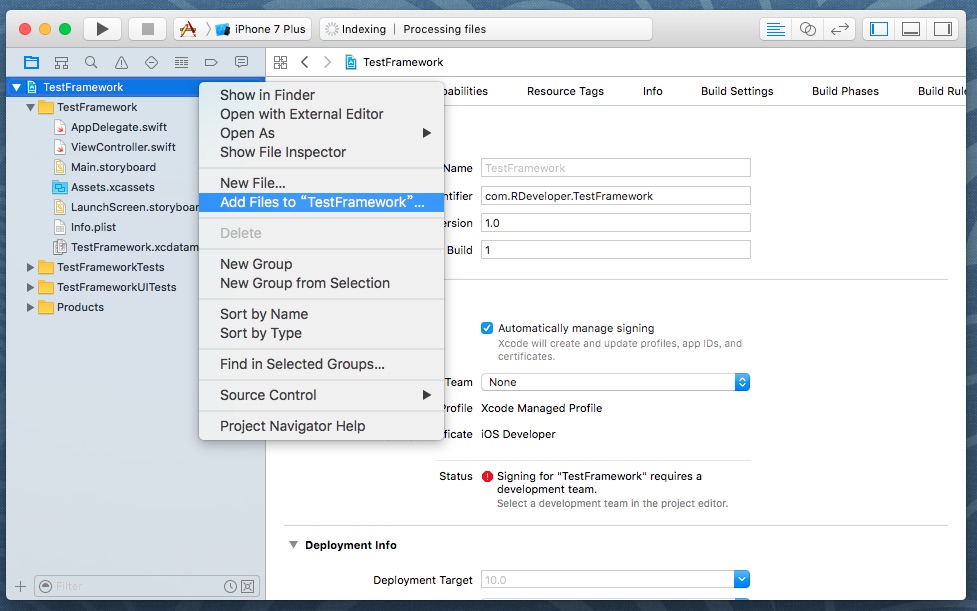Open the Symbol navigator
977x611 pixels.
click(x=61, y=62)
